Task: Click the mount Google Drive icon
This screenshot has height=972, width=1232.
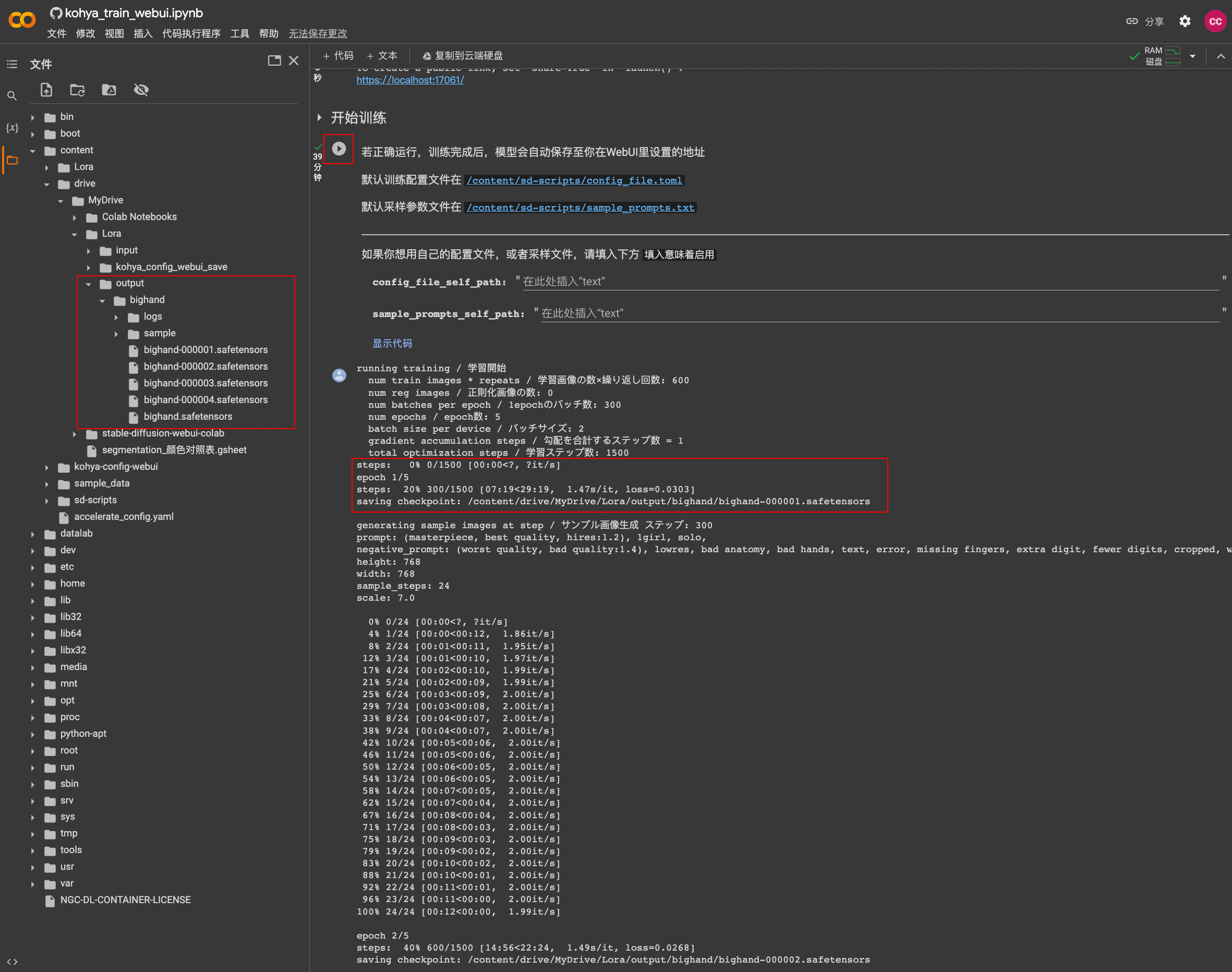Action: 108,90
